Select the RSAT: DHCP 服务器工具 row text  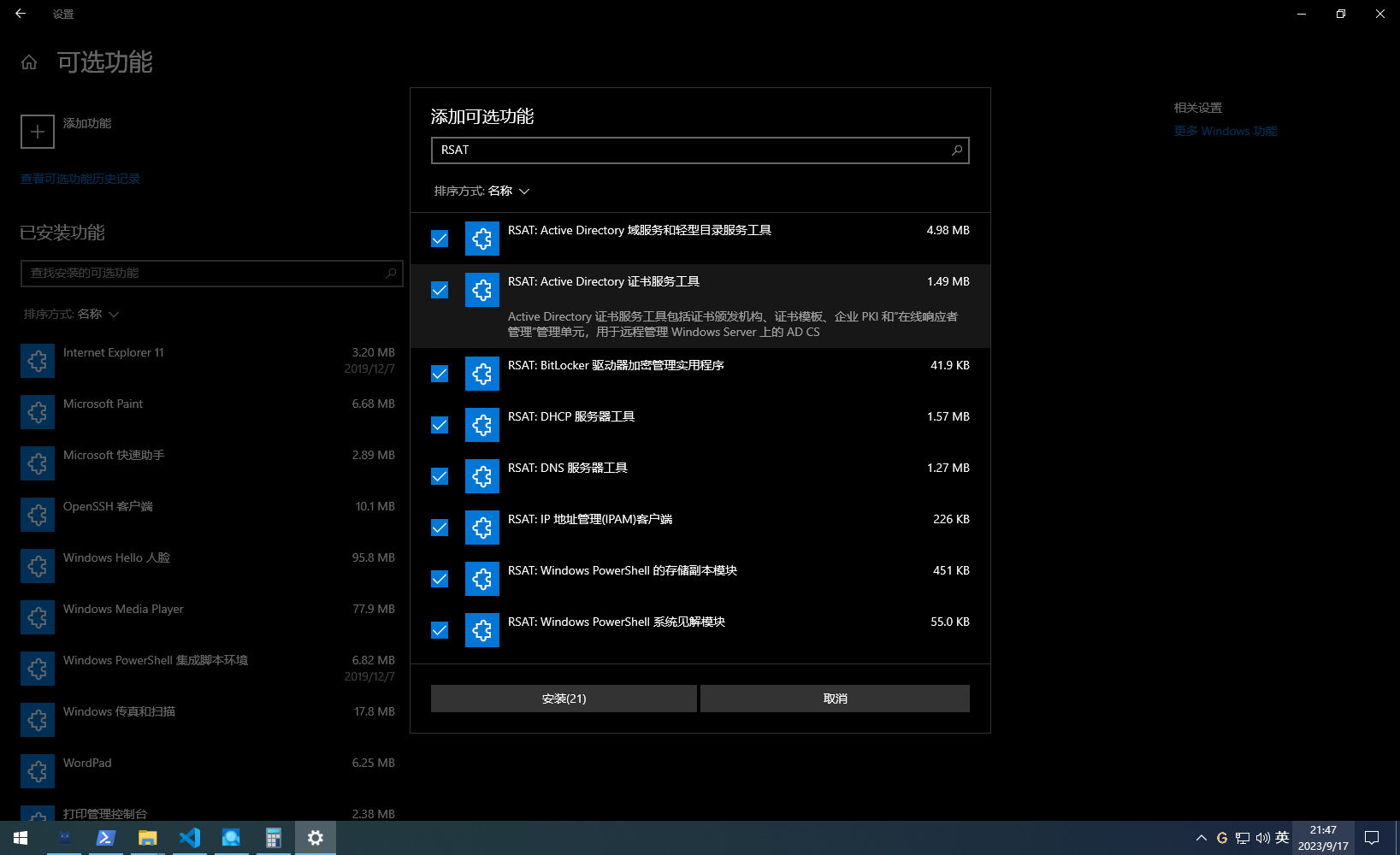click(571, 416)
